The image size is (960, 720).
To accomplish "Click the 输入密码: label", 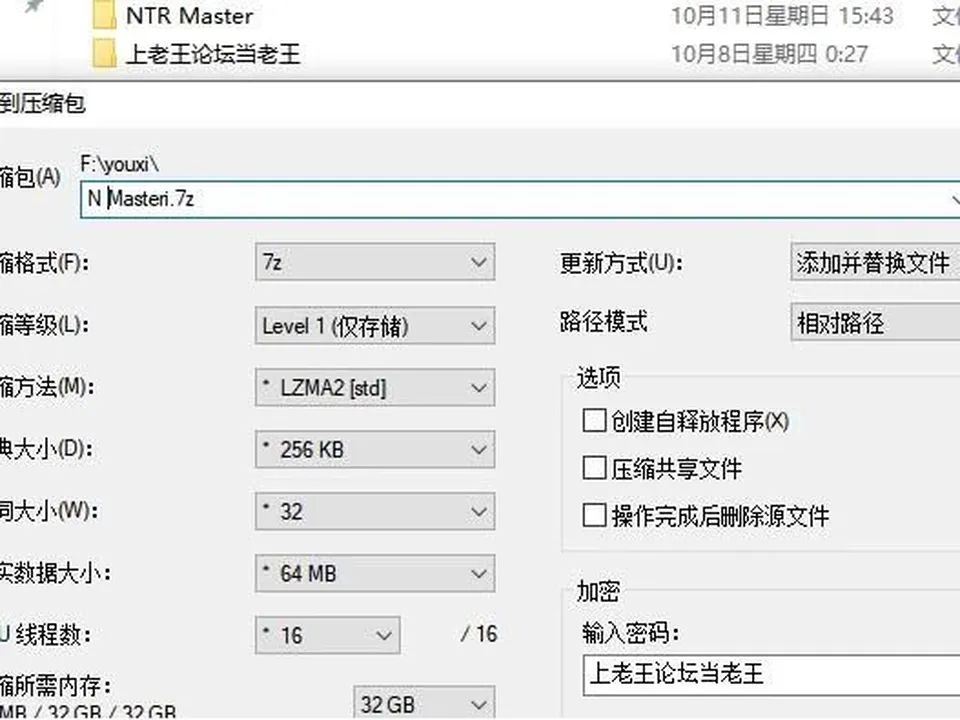I will point(631,633).
